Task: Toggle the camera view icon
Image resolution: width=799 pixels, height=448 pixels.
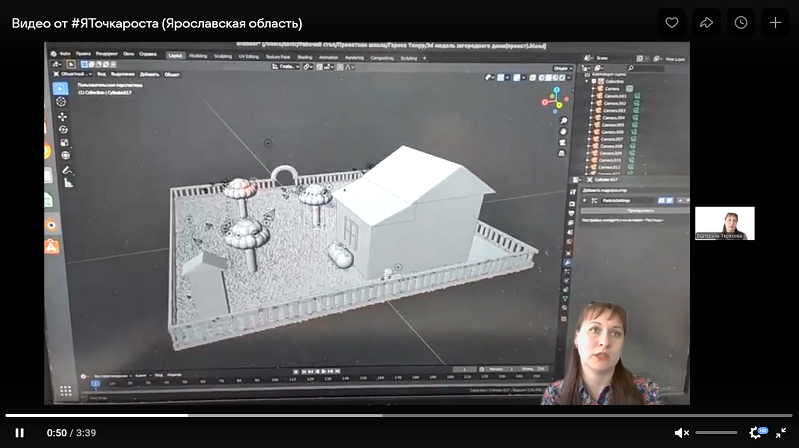Action: click(x=563, y=142)
